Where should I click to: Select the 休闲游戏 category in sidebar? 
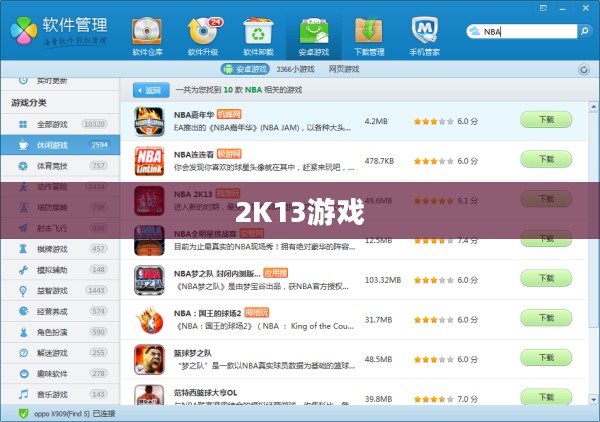click(60, 145)
